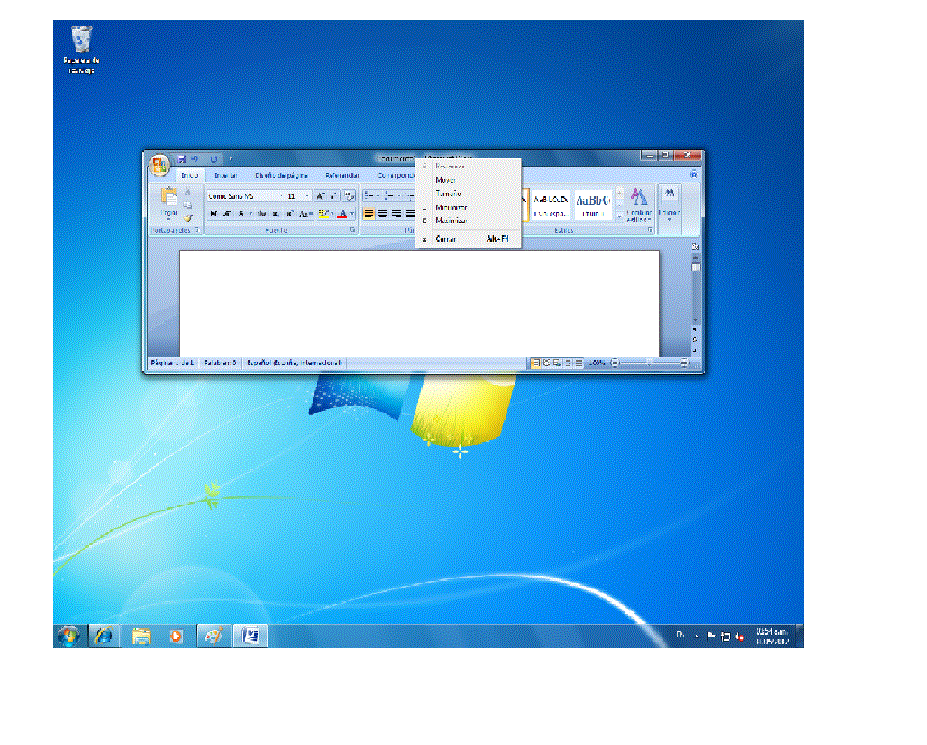Viewport: 927px width, 745px height.
Task: Click the Save icon in quick access toolbar
Action: [182, 159]
